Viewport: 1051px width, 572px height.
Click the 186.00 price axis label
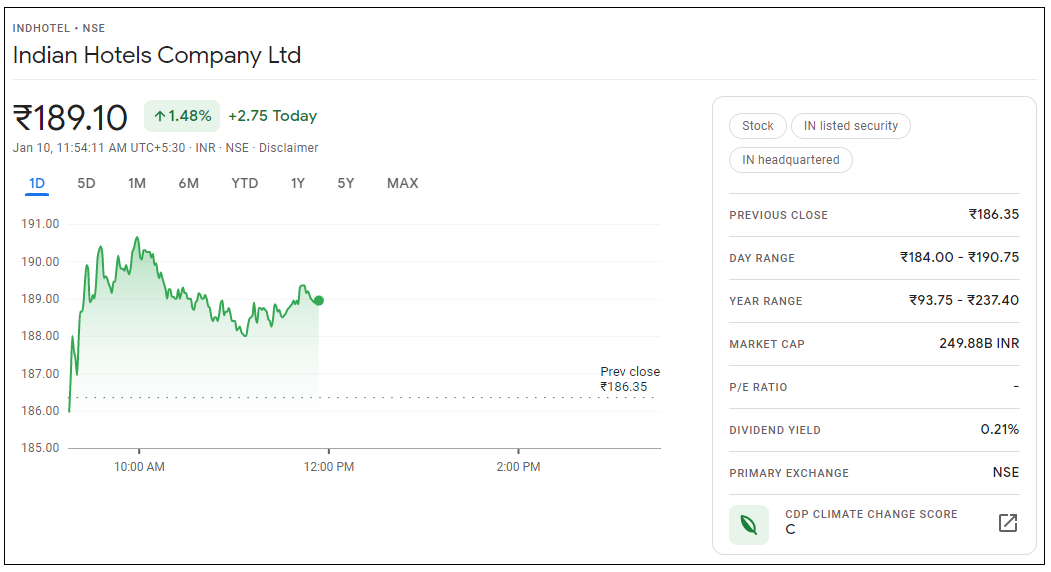[40, 410]
